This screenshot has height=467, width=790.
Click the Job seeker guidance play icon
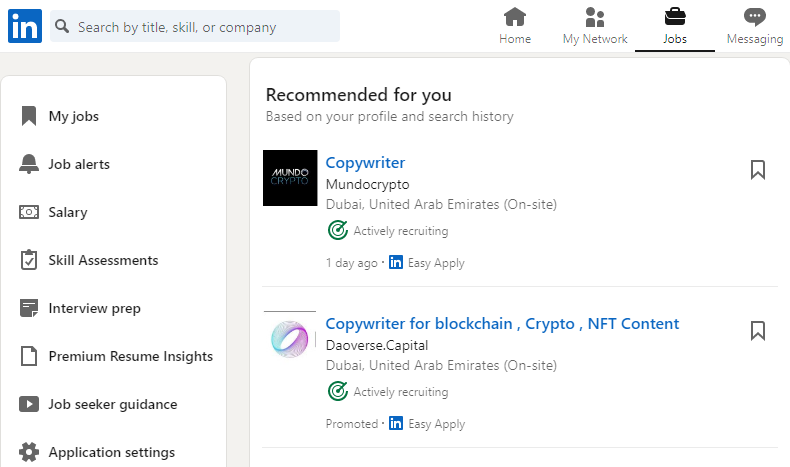29,404
